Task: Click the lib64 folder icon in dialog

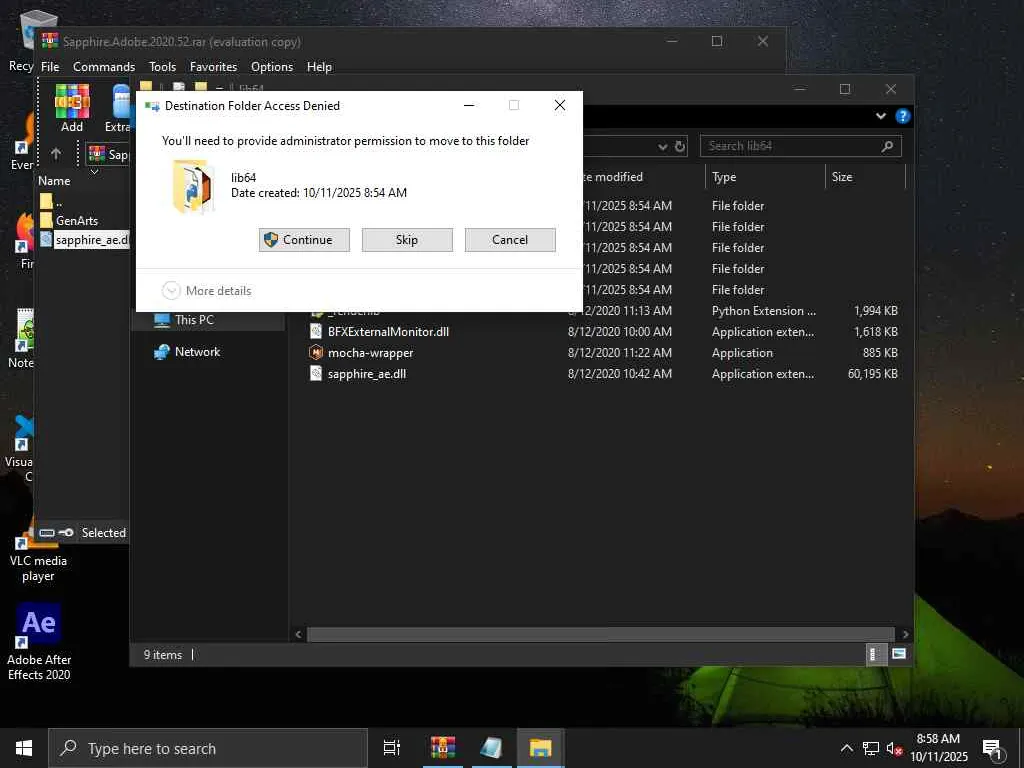Action: pyautogui.click(x=193, y=187)
